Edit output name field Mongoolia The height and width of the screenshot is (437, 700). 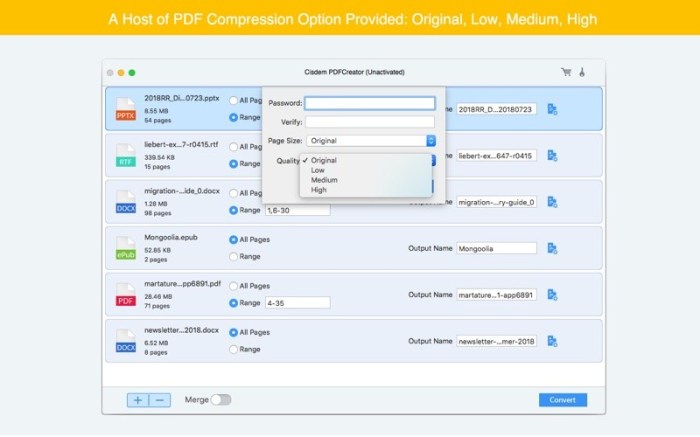coord(496,249)
